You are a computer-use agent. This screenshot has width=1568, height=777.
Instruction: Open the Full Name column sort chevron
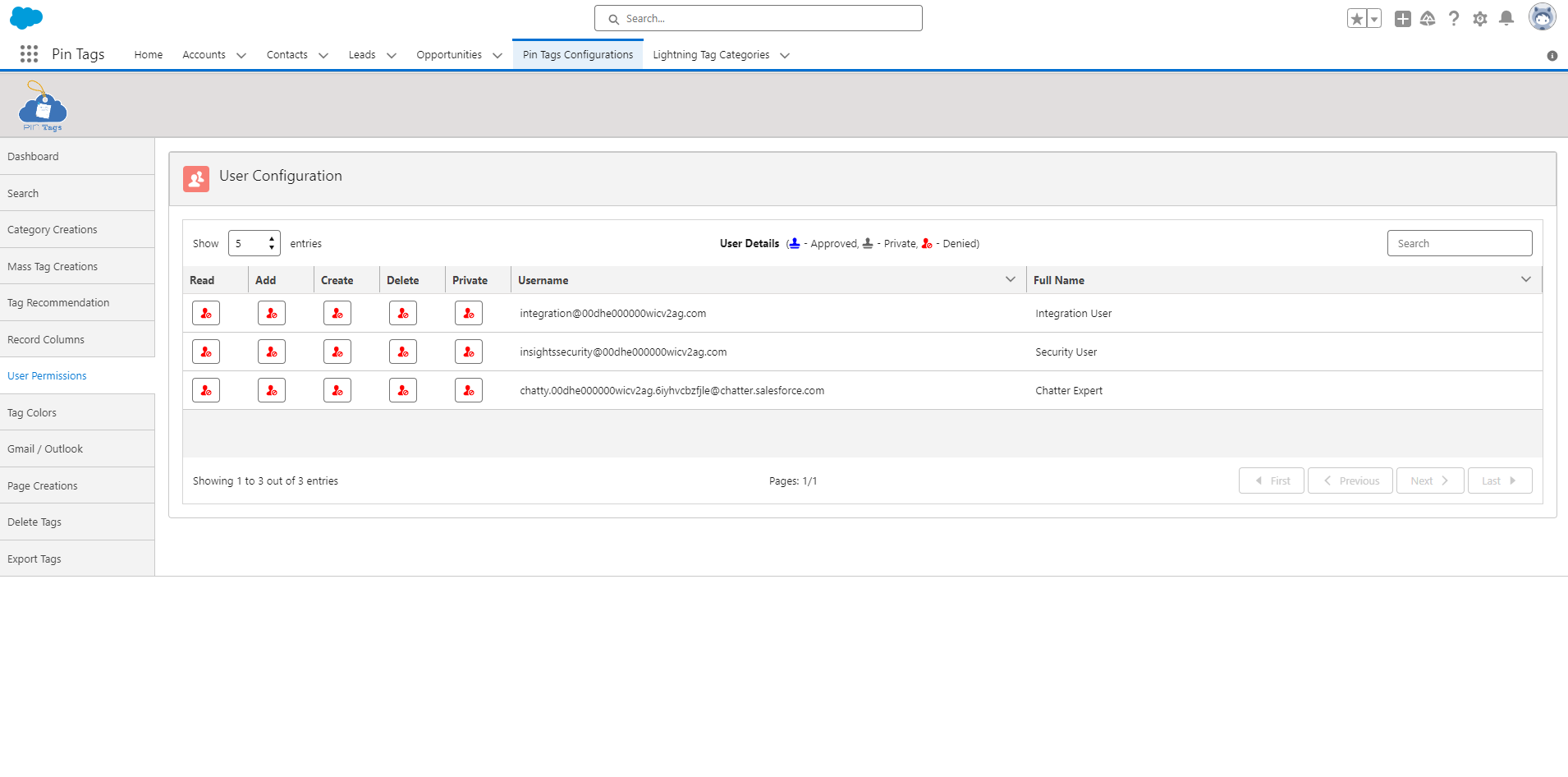pyautogui.click(x=1526, y=279)
